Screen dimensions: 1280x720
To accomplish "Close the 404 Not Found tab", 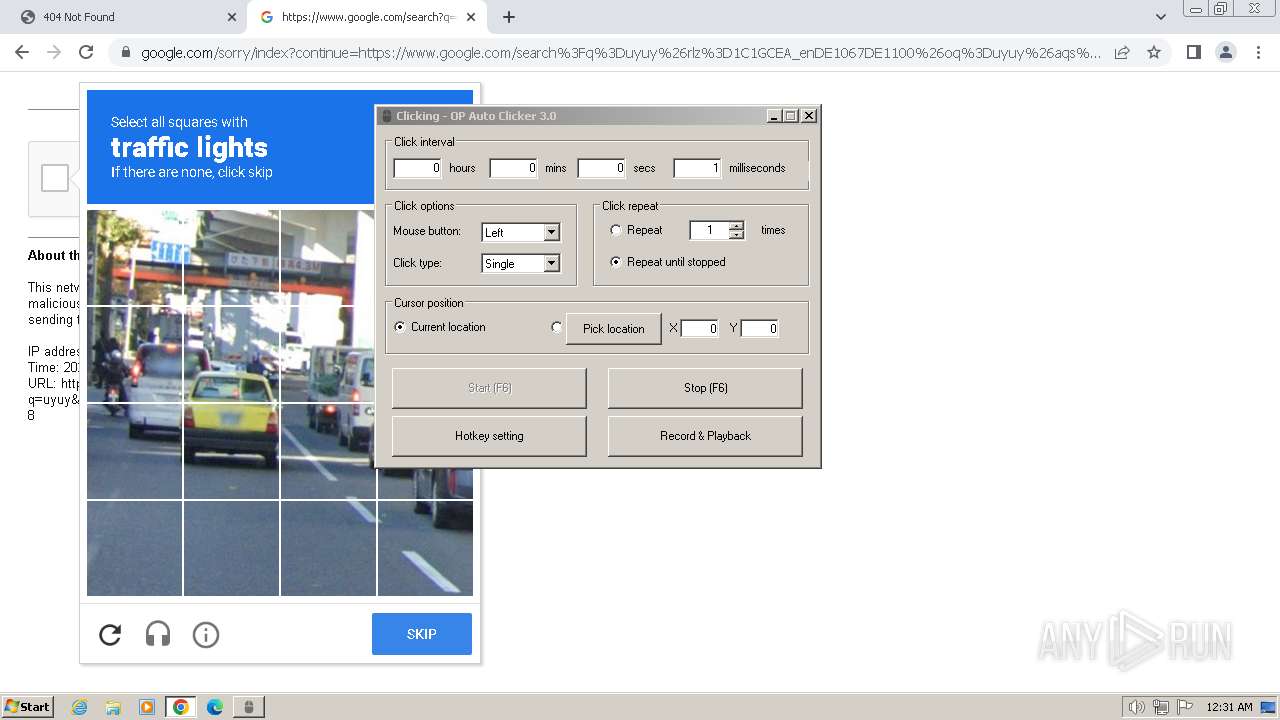I will (x=232, y=17).
